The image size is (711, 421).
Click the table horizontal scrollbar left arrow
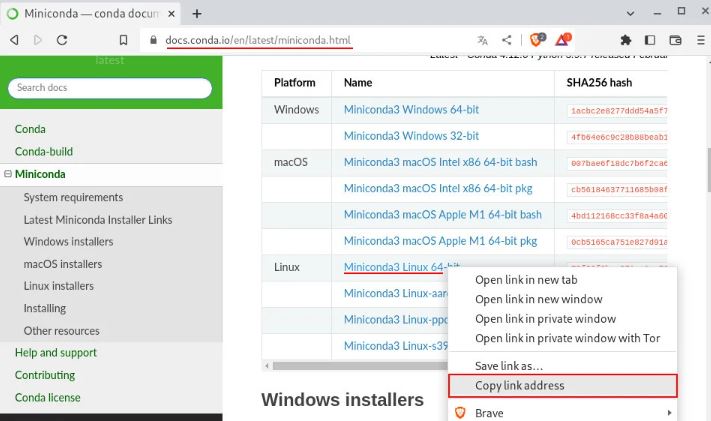tap(267, 365)
